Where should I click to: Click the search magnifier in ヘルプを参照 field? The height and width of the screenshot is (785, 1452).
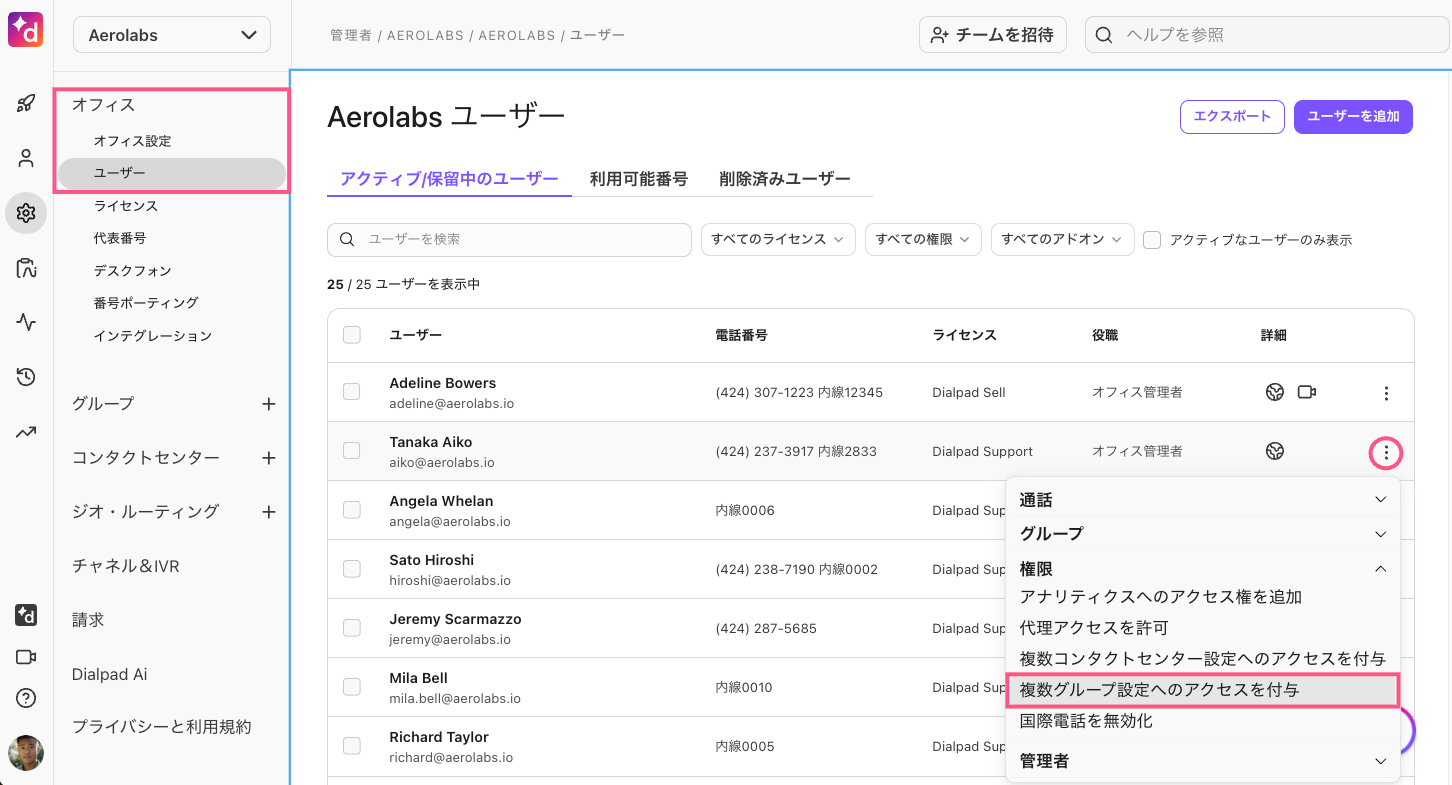pos(1104,35)
